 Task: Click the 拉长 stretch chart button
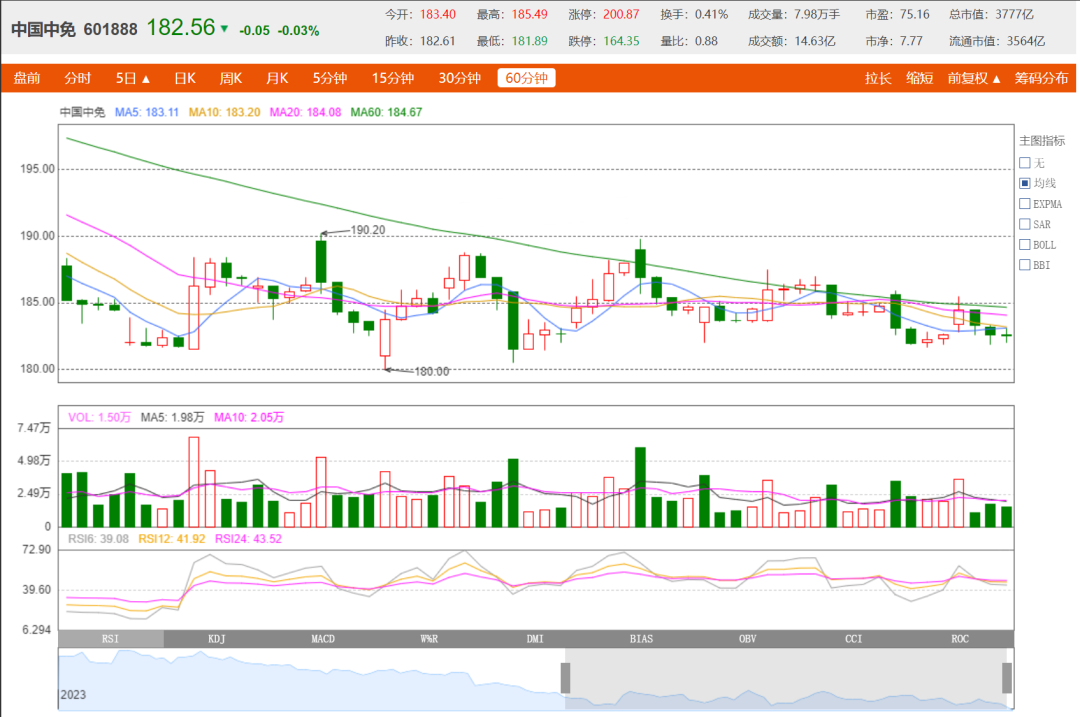(x=878, y=79)
